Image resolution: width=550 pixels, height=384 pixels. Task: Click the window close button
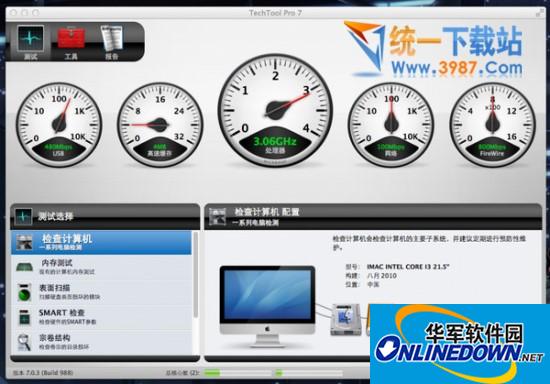click(13, 13)
